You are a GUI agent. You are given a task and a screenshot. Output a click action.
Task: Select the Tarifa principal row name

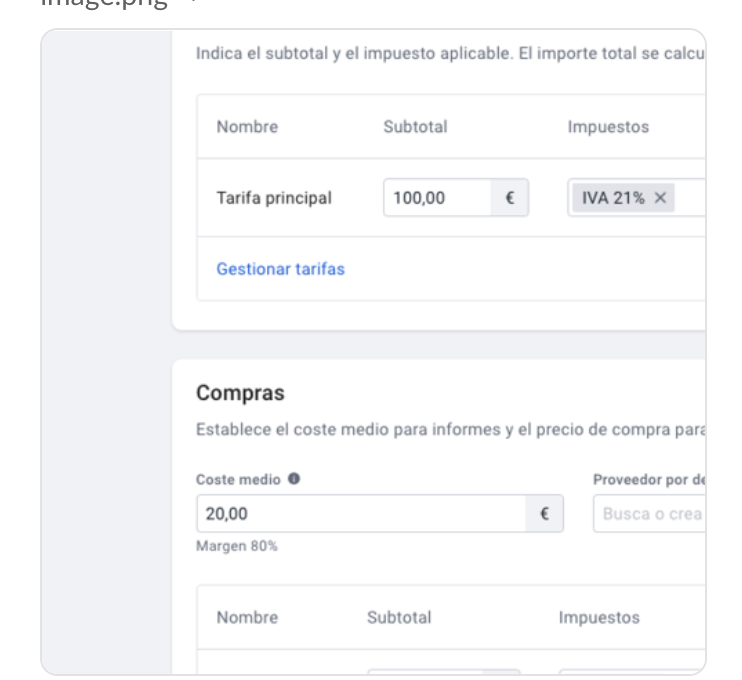(x=274, y=198)
